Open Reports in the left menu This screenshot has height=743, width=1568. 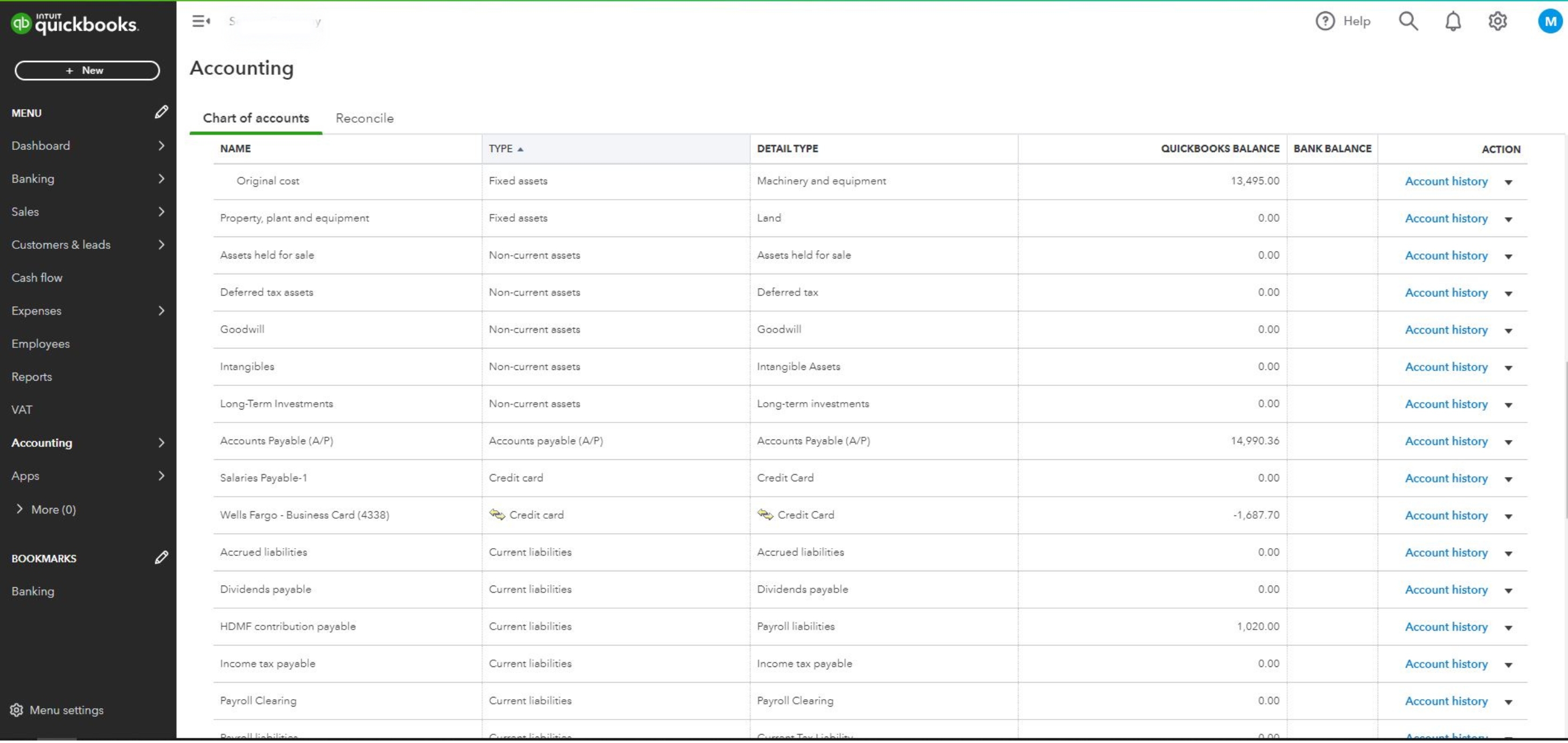[x=32, y=377]
